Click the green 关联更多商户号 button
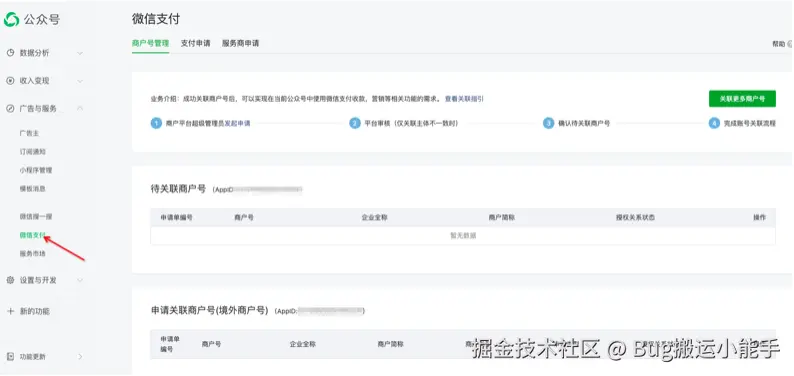Image resolution: width=794 pixels, height=376 pixels. coord(742,99)
